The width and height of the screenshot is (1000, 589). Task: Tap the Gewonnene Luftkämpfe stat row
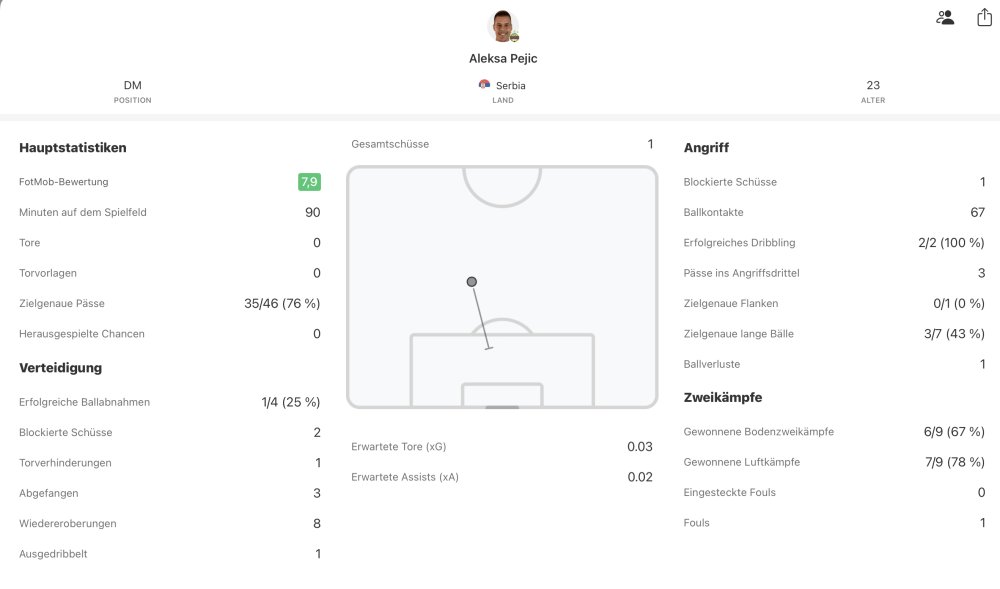[x=834, y=462]
